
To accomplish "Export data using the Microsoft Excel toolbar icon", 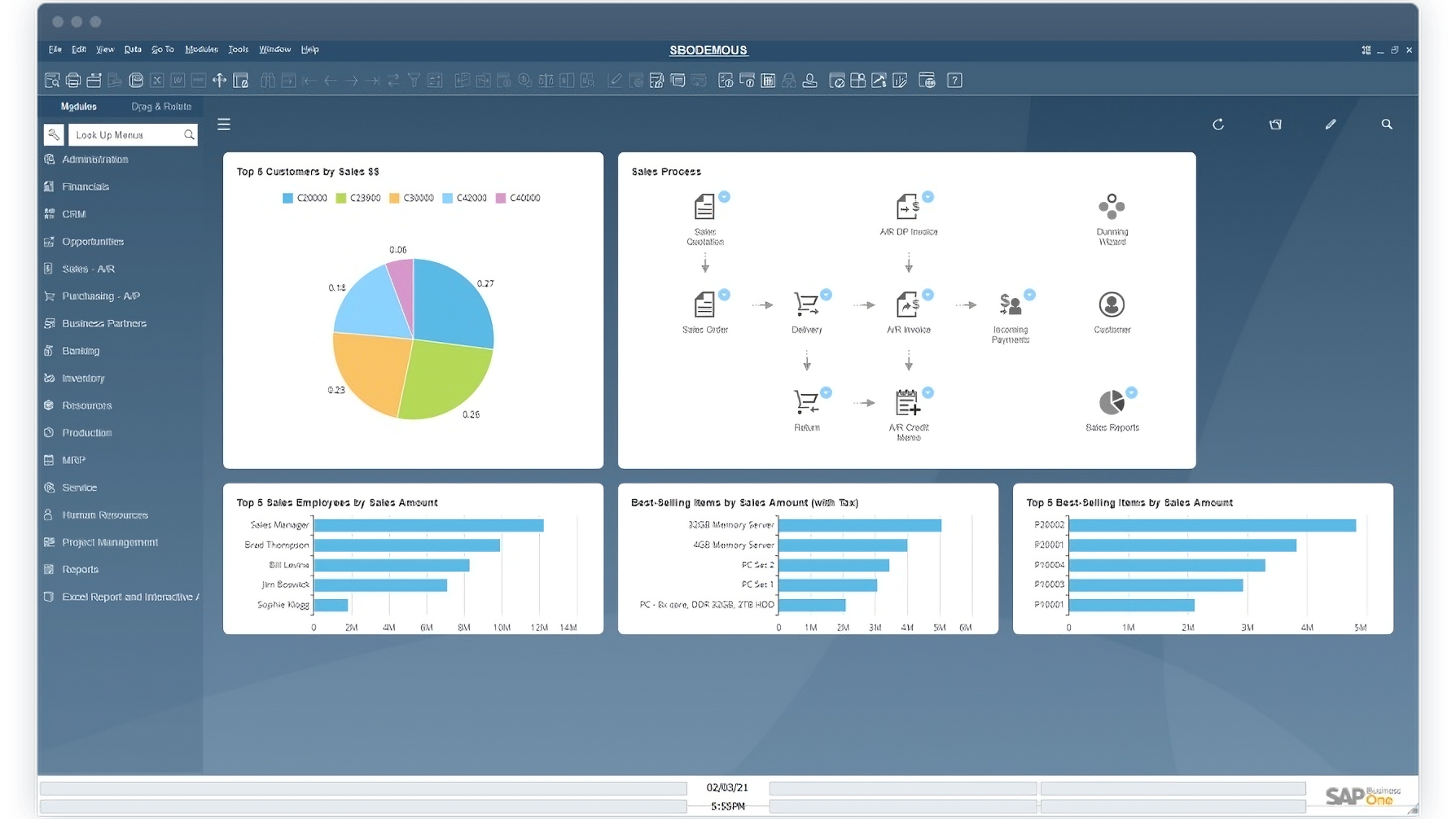I will (157, 80).
